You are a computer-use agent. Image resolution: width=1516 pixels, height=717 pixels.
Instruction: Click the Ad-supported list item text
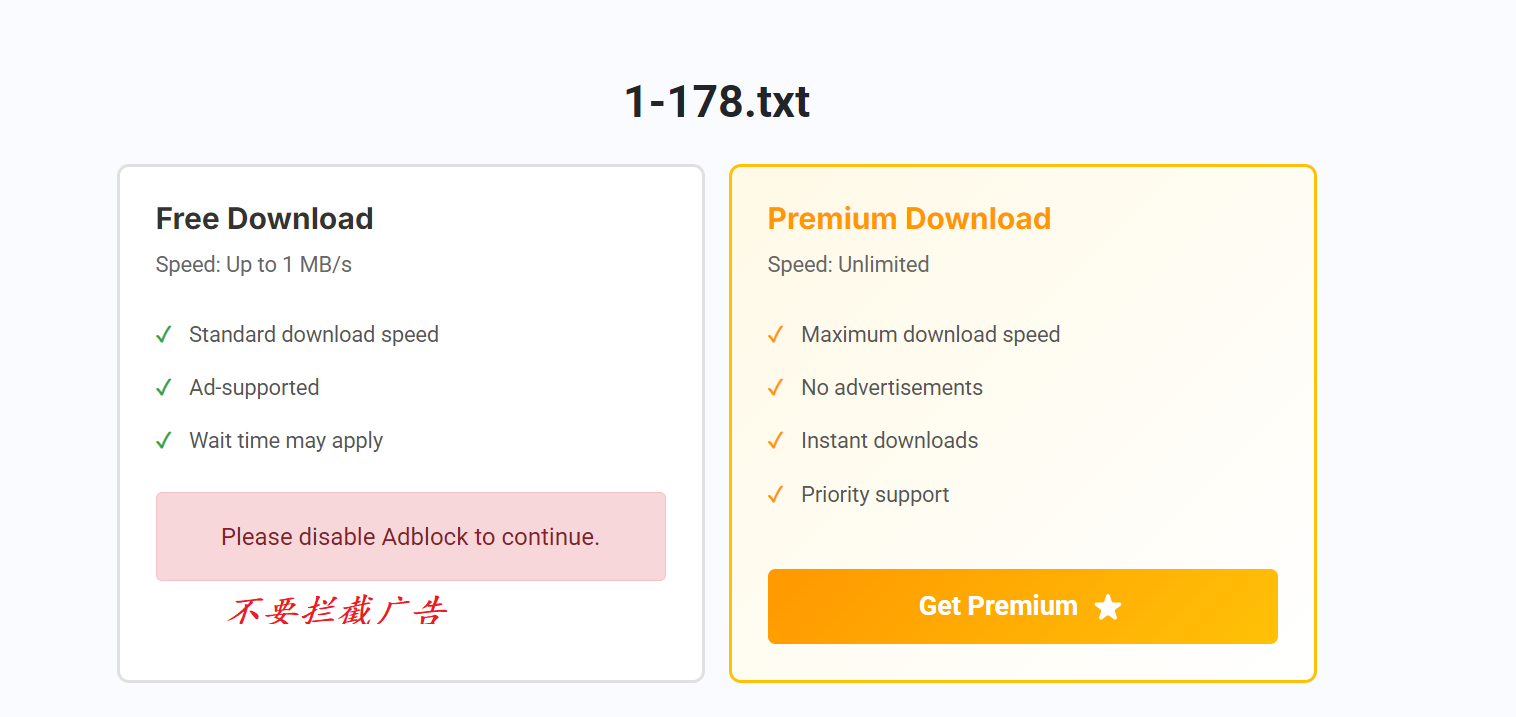pyautogui.click(x=254, y=387)
